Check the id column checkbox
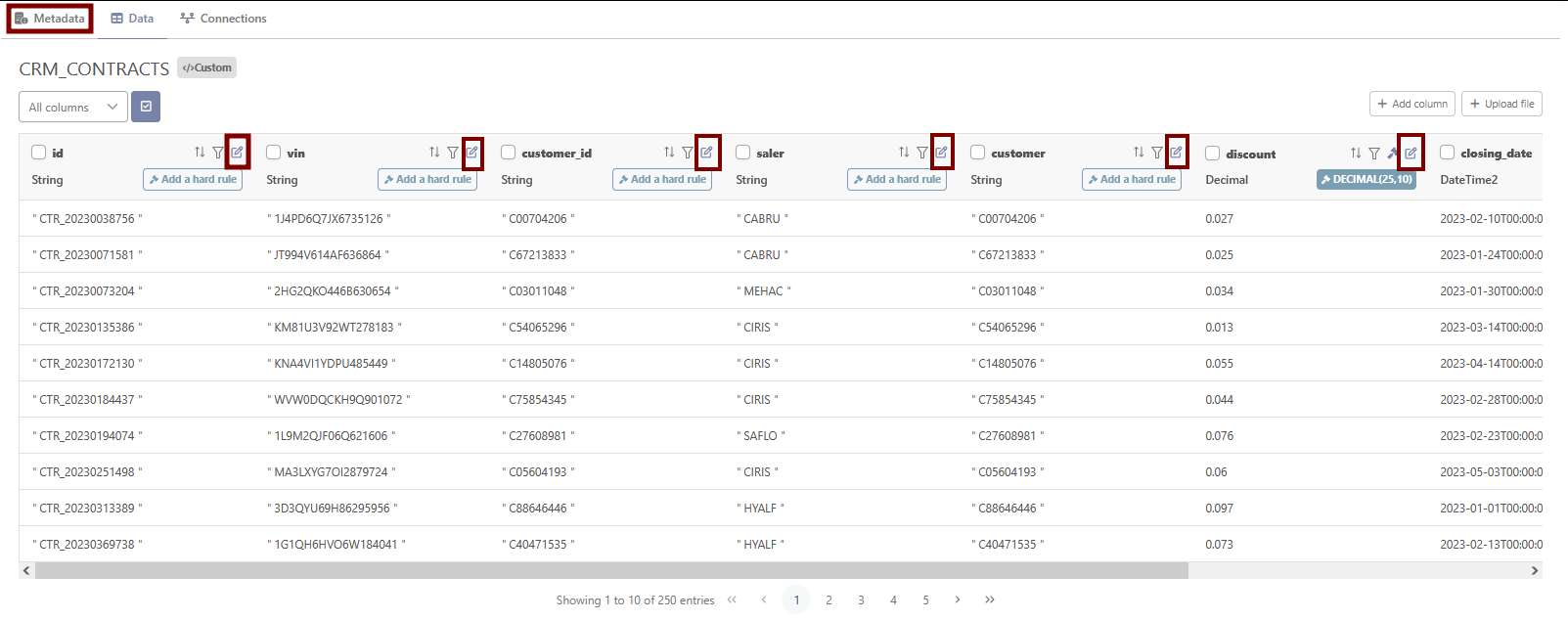This screenshot has height=621, width=1568. point(39,153)
